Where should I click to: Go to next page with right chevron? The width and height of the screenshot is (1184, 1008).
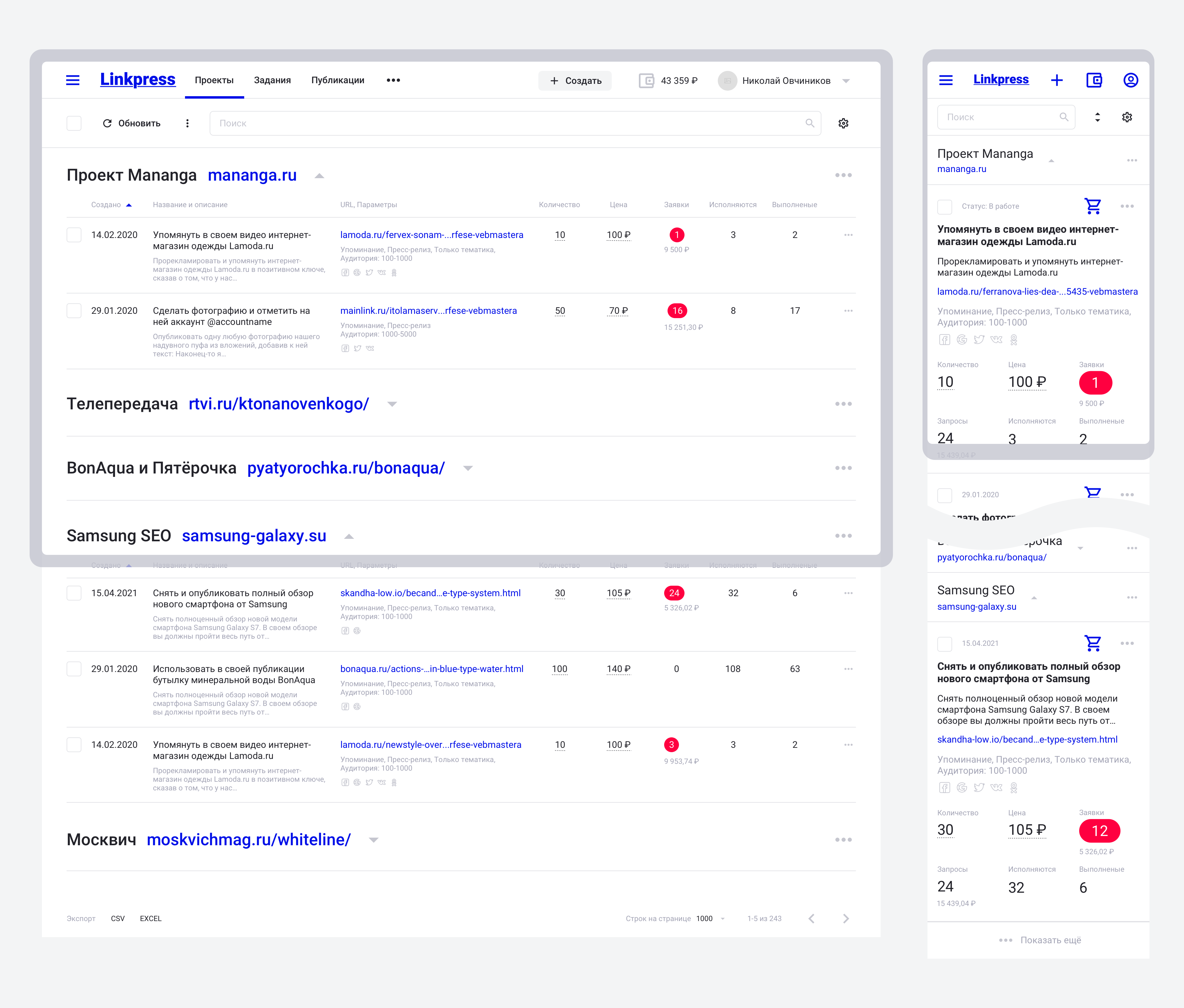tap(846, 918)
